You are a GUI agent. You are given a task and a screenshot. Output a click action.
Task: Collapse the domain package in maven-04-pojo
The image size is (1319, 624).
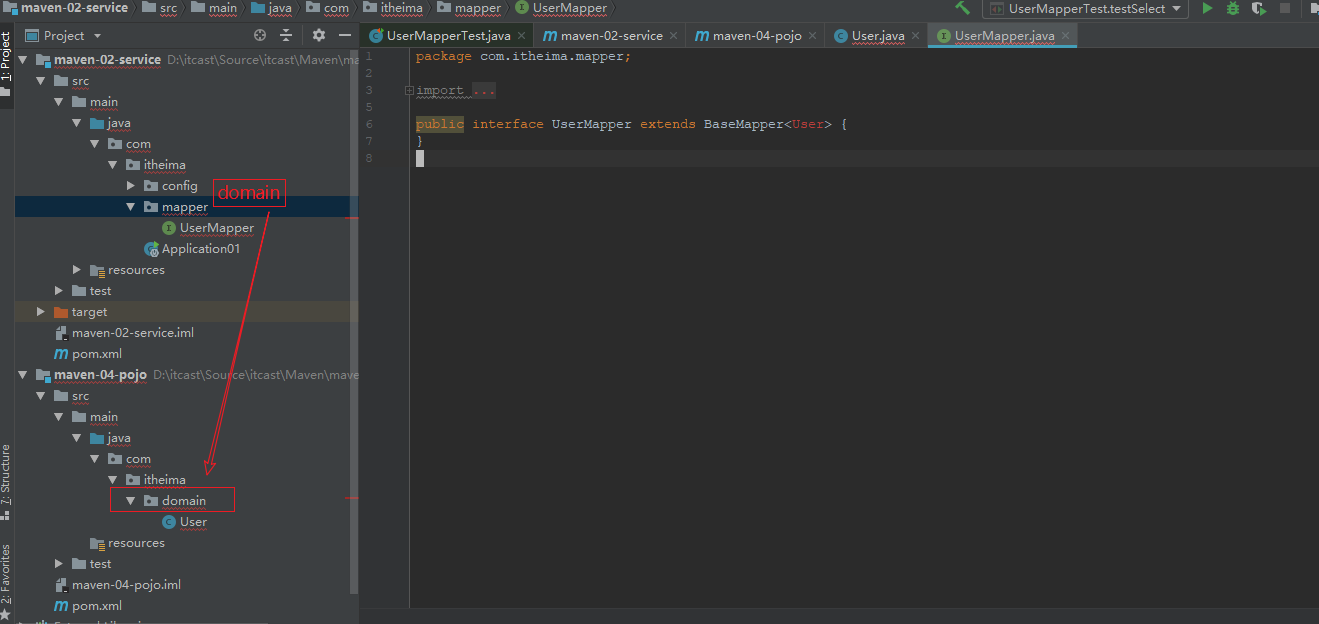(131, 500)
